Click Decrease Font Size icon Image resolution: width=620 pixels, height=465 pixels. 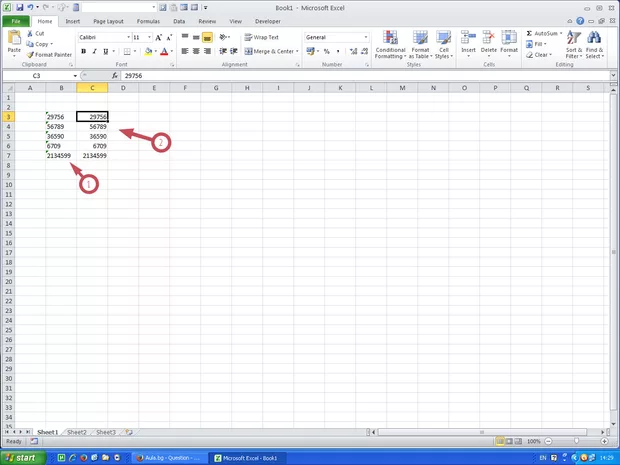(169, 38)
